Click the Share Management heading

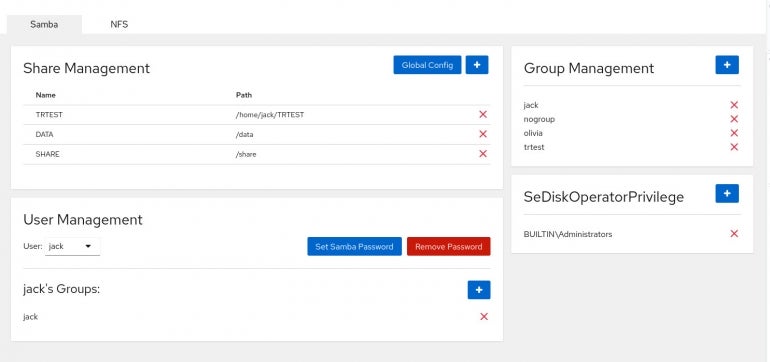86,68
